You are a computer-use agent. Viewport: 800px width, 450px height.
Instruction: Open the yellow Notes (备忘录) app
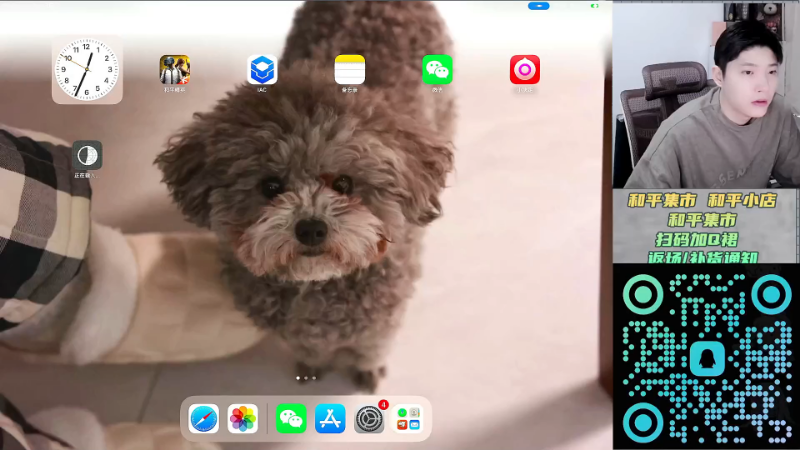(x=349, y=69)
